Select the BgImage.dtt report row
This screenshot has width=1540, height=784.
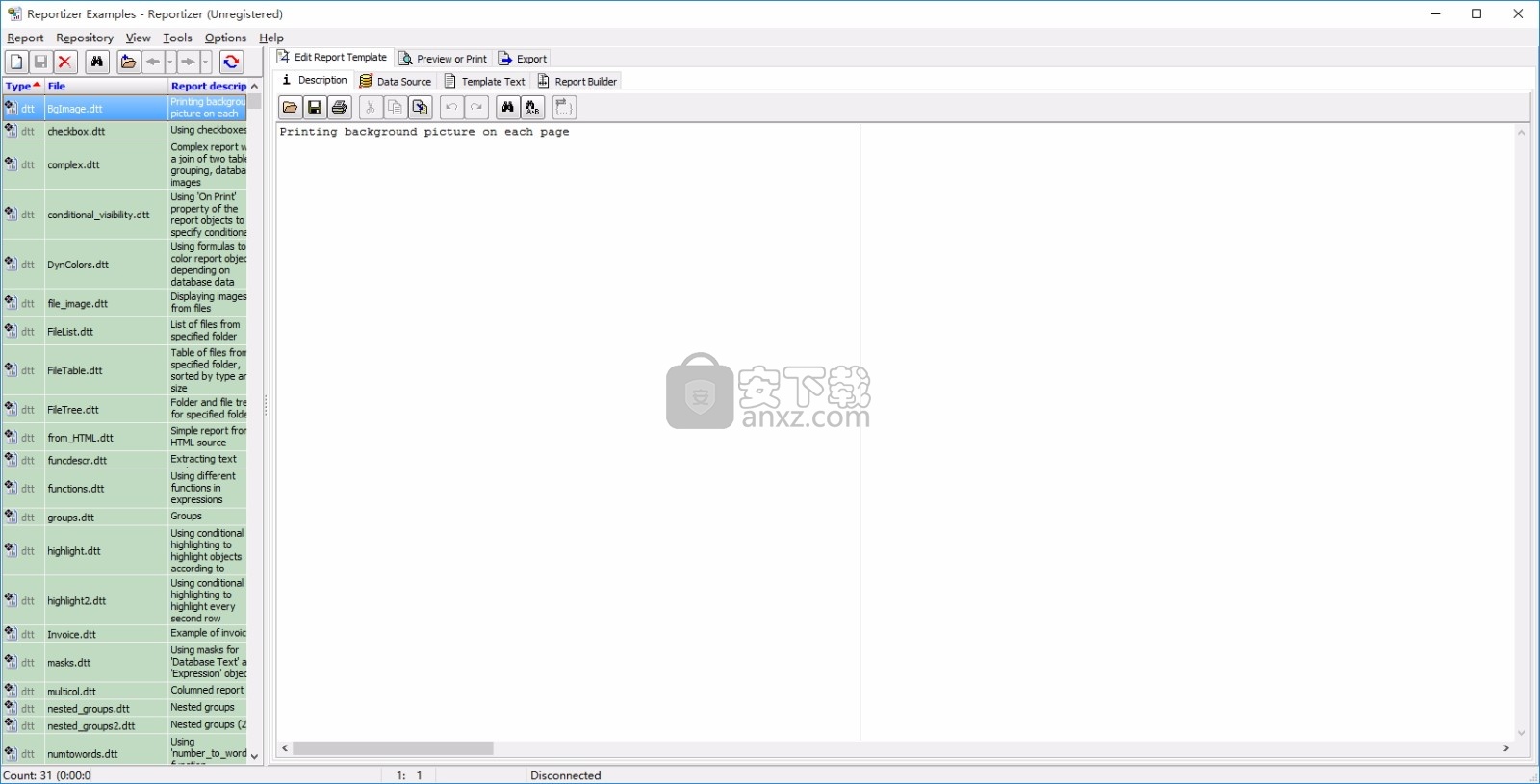[x=124, y=108]
